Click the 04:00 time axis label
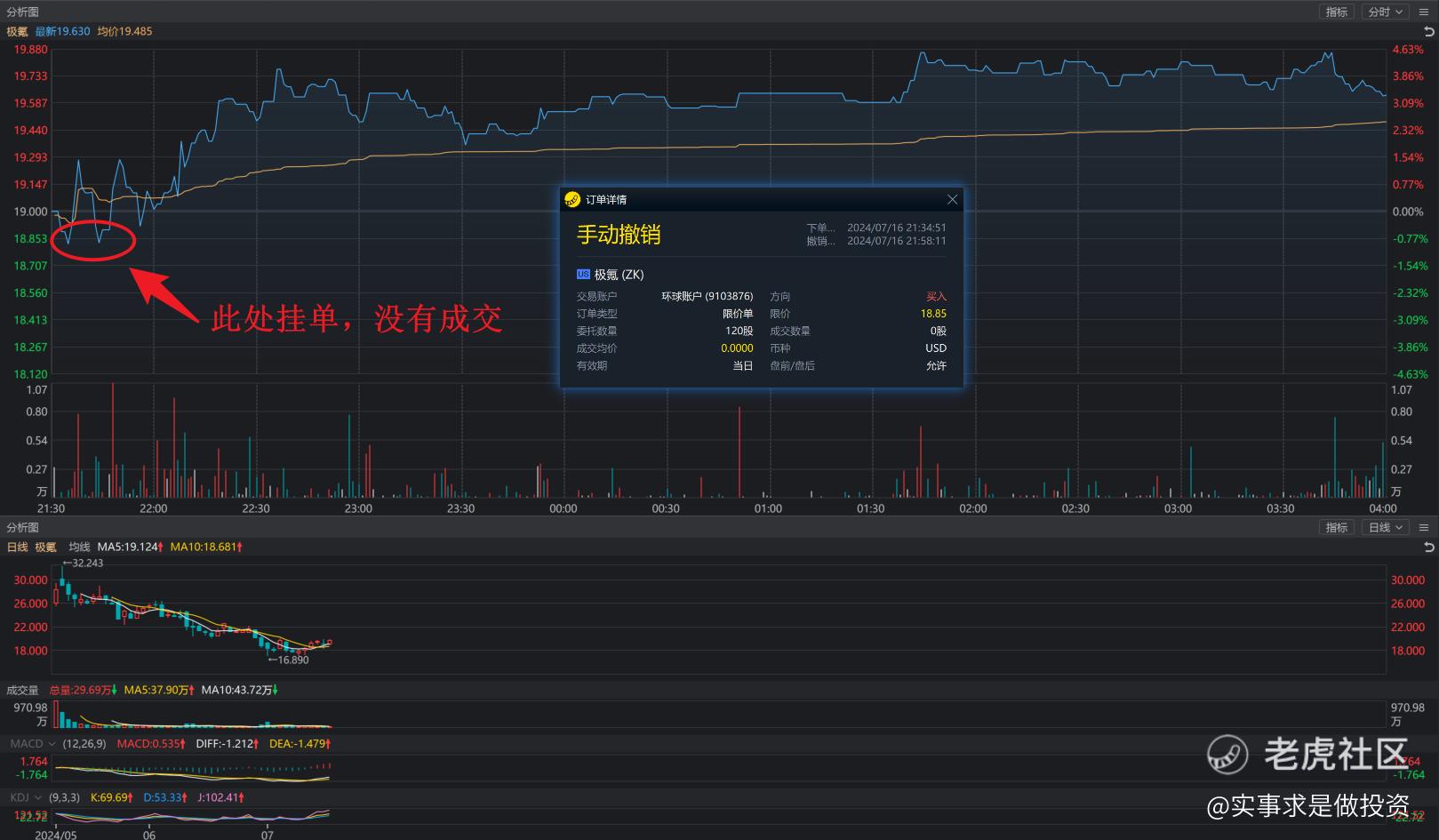The width and height of the screenshot is (1439, 840). tap(1382, 508)
